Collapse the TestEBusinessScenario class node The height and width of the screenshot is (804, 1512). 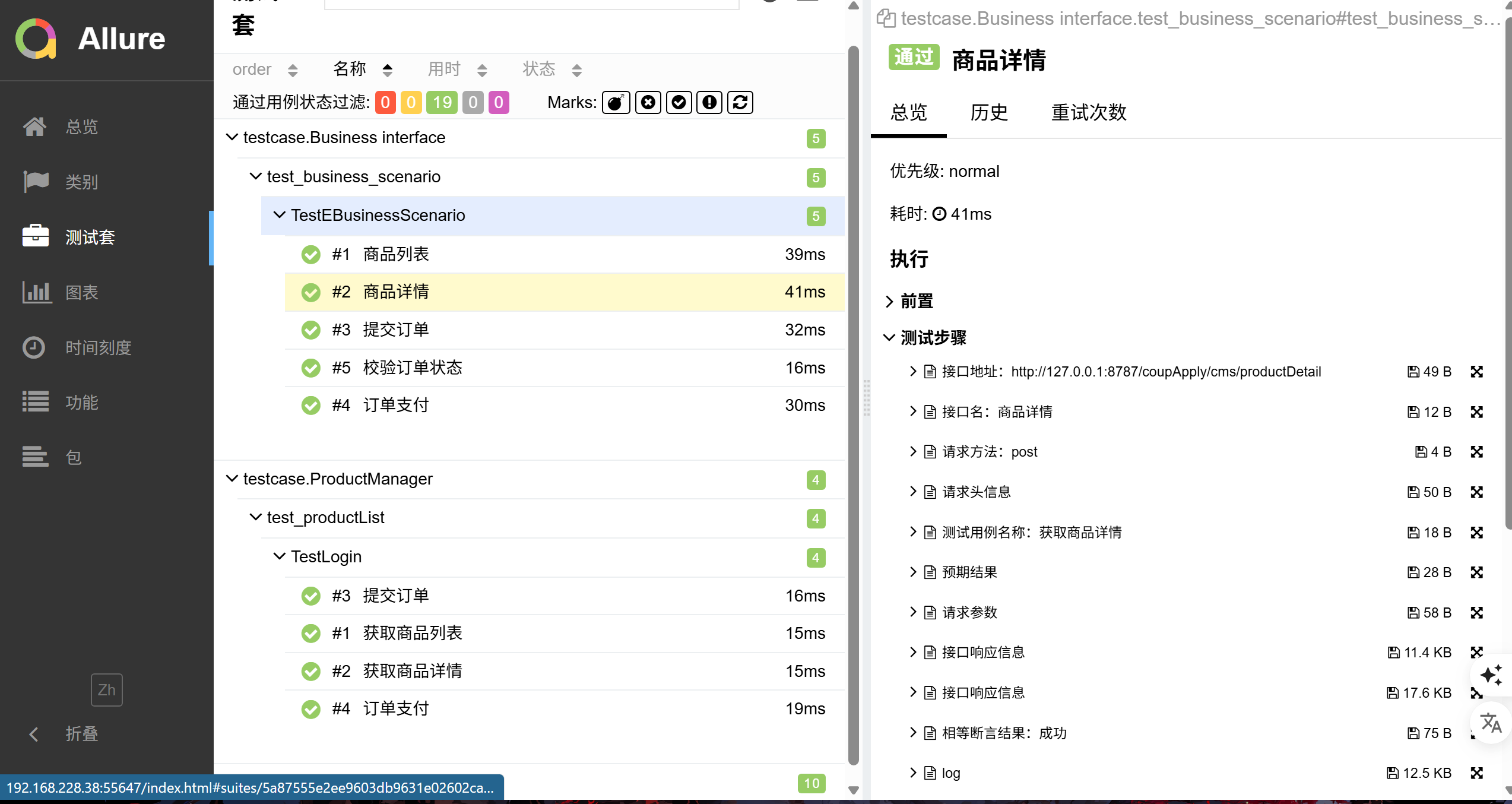point(280,215)
